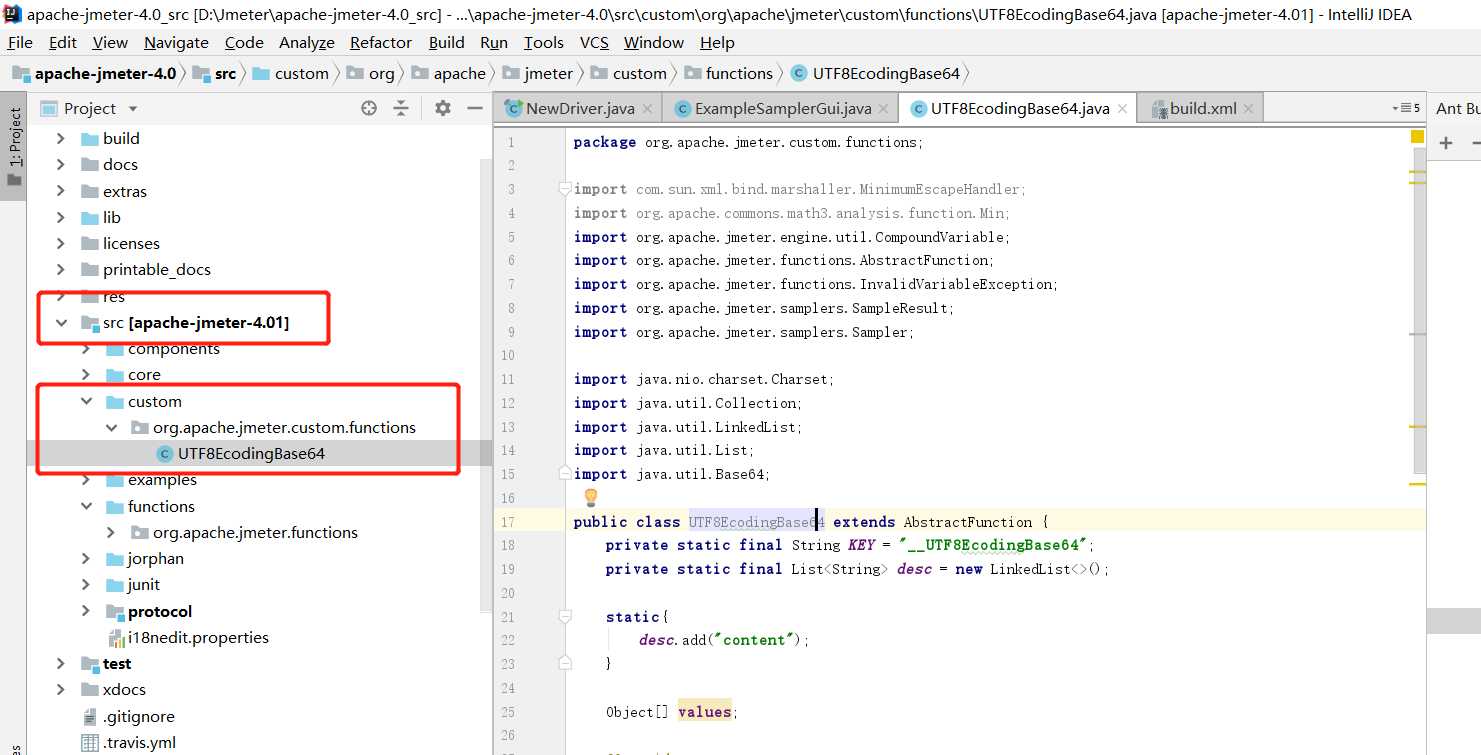Image resolution: width=1481 pixels, height=755 pixels.
Task: Open the Navigate menu
Action: (x=176, y=42)
